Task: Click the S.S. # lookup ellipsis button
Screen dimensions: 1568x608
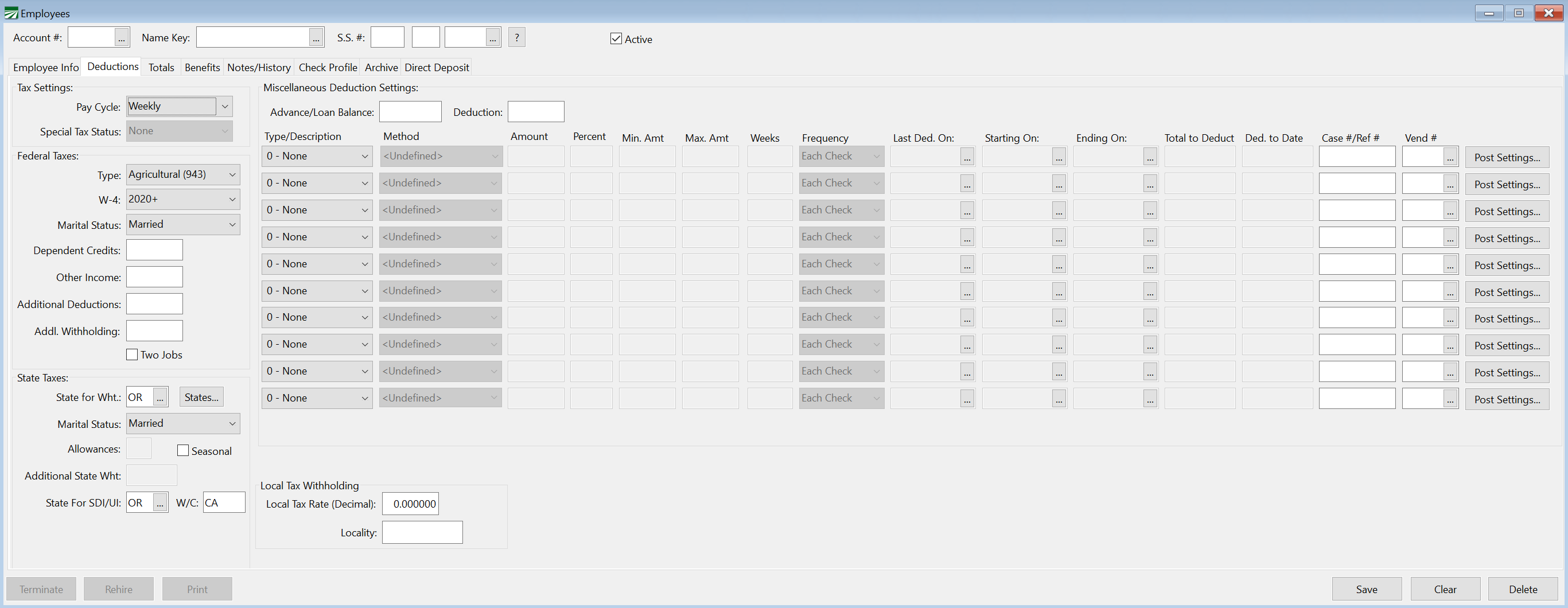Action: coord(492,38)
